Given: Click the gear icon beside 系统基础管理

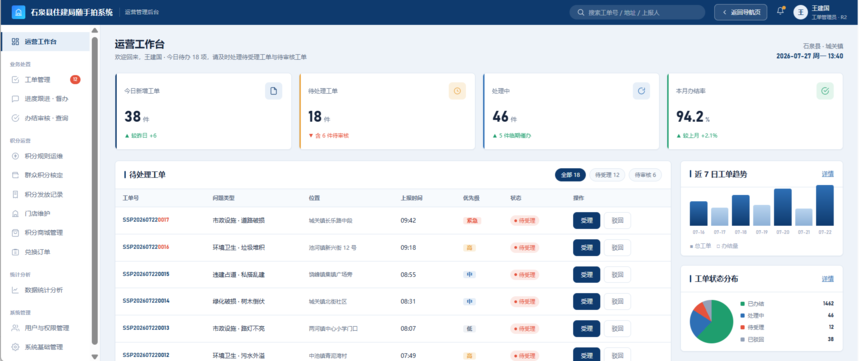Looking at the screenshot, I should click(x=15, y=347).
